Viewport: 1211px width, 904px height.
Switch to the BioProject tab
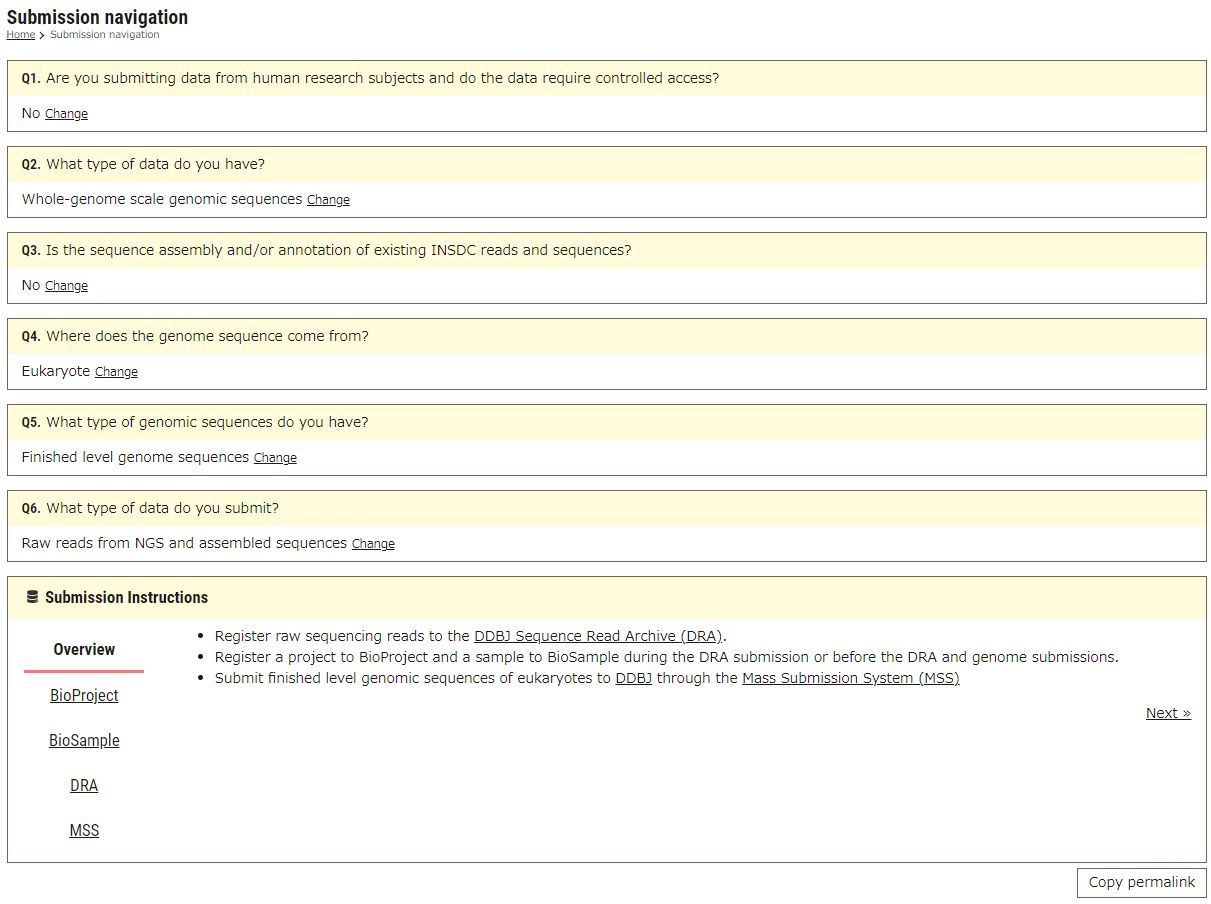click(x=84, y=695)
